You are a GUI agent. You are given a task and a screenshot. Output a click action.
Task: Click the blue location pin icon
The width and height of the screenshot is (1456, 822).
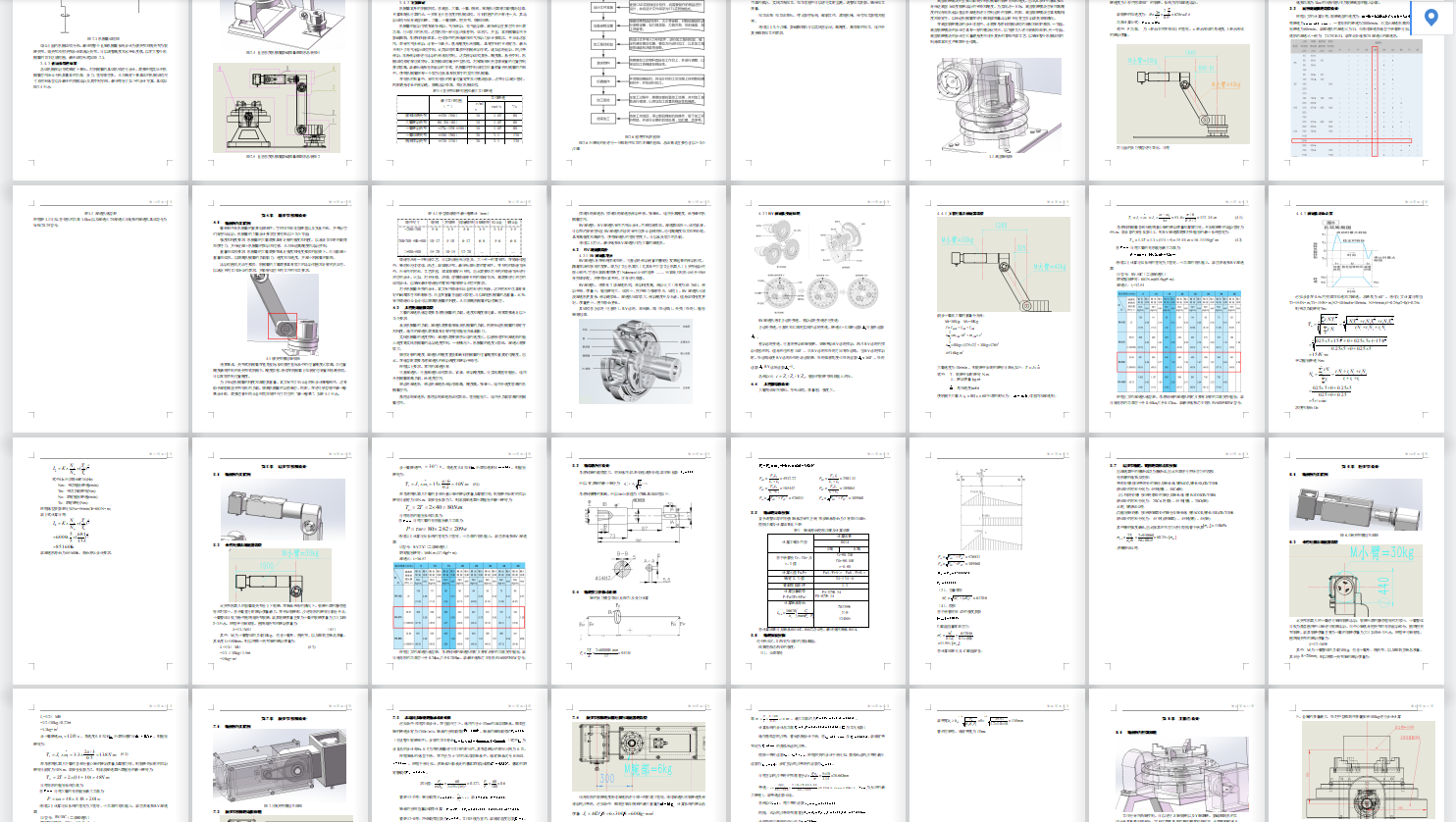(1430, 16)
